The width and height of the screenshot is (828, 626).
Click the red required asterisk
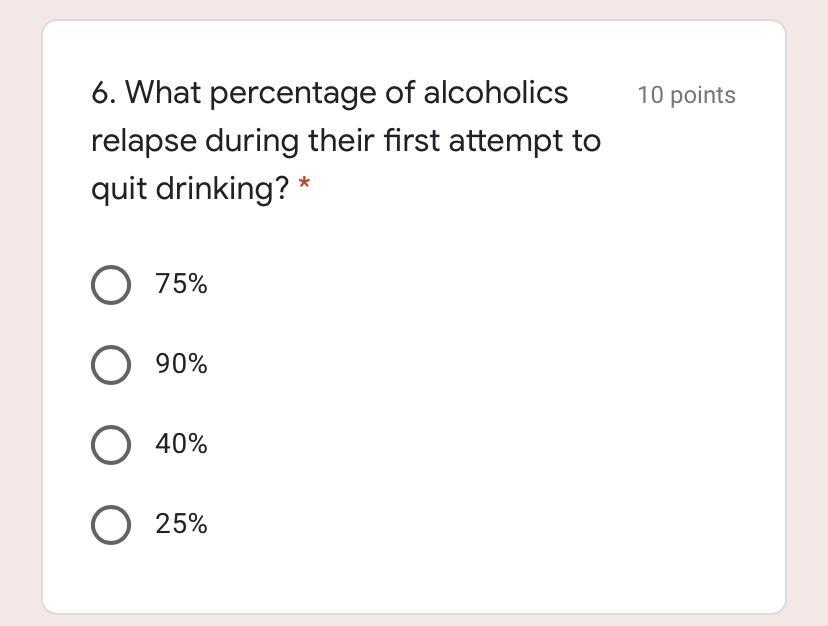pyautogui.click(x=305, y=186)
